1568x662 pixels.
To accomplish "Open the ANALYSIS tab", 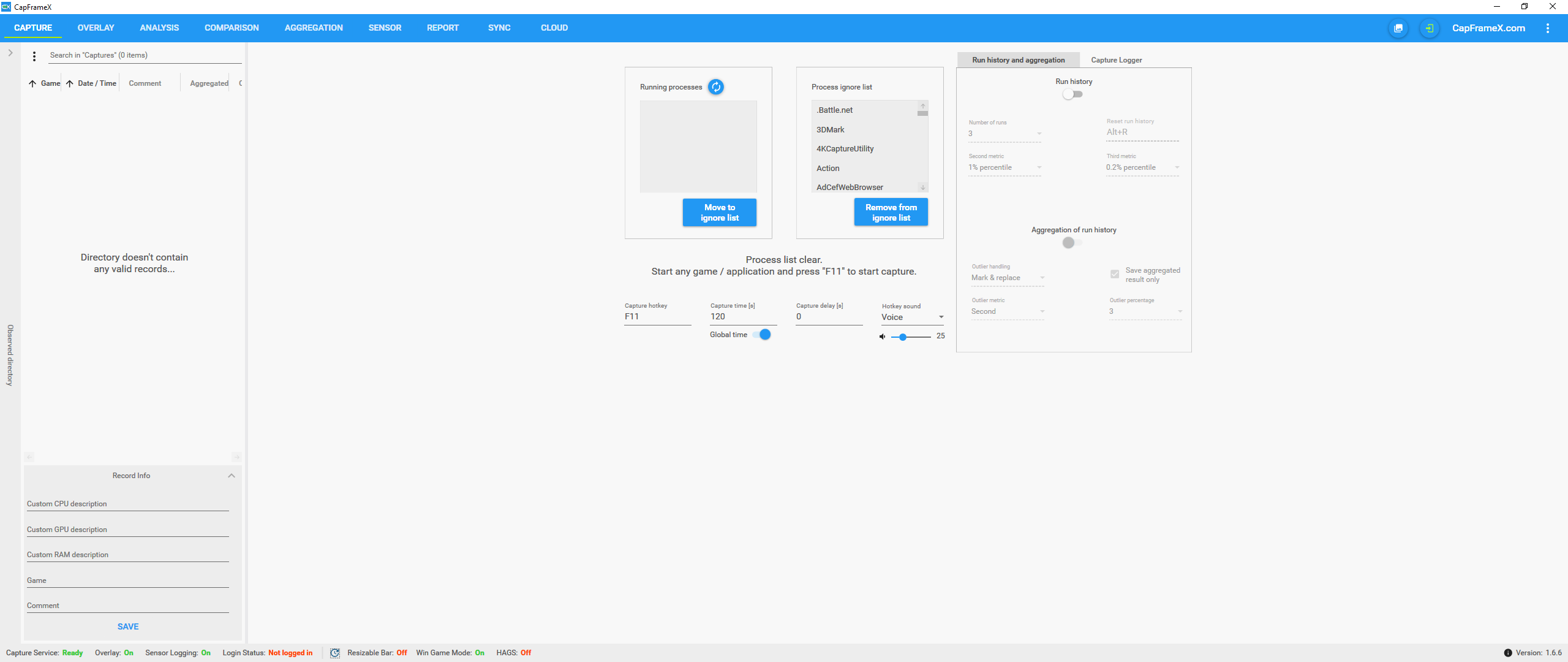I will click(x=159, y=28).
